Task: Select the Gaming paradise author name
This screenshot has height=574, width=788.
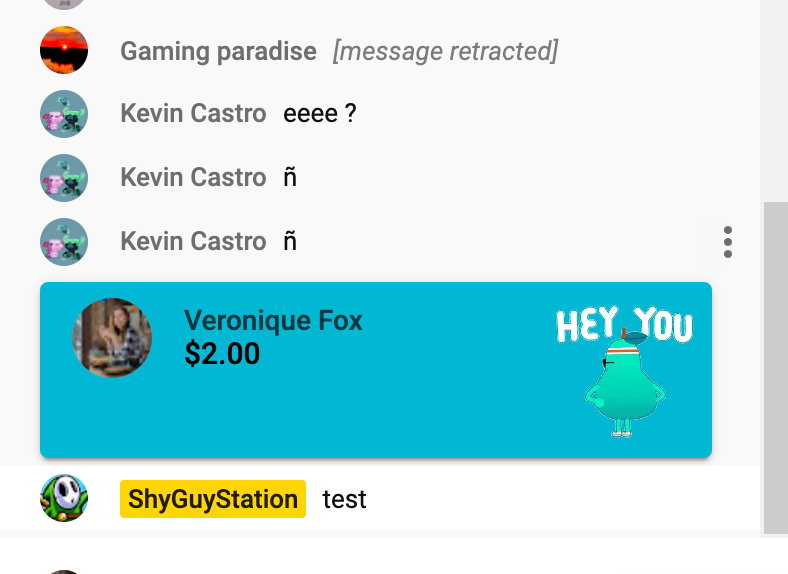Action: (x=219, y=51)
